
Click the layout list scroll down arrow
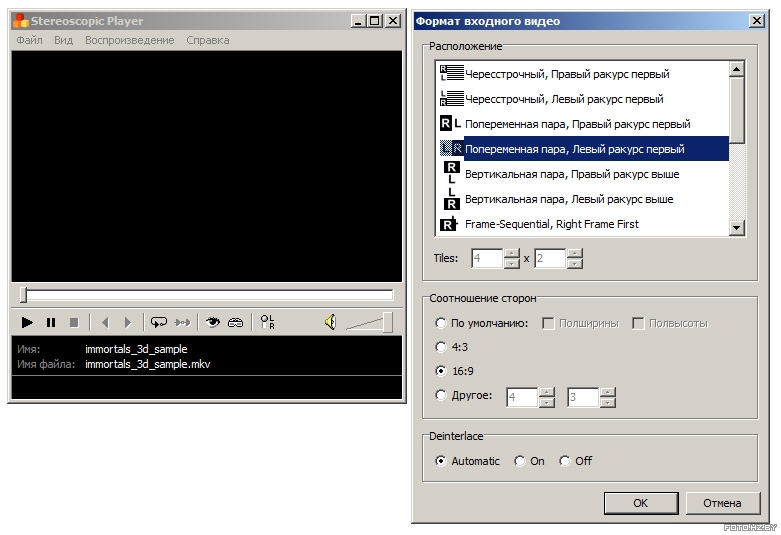[x=737, y=228]
